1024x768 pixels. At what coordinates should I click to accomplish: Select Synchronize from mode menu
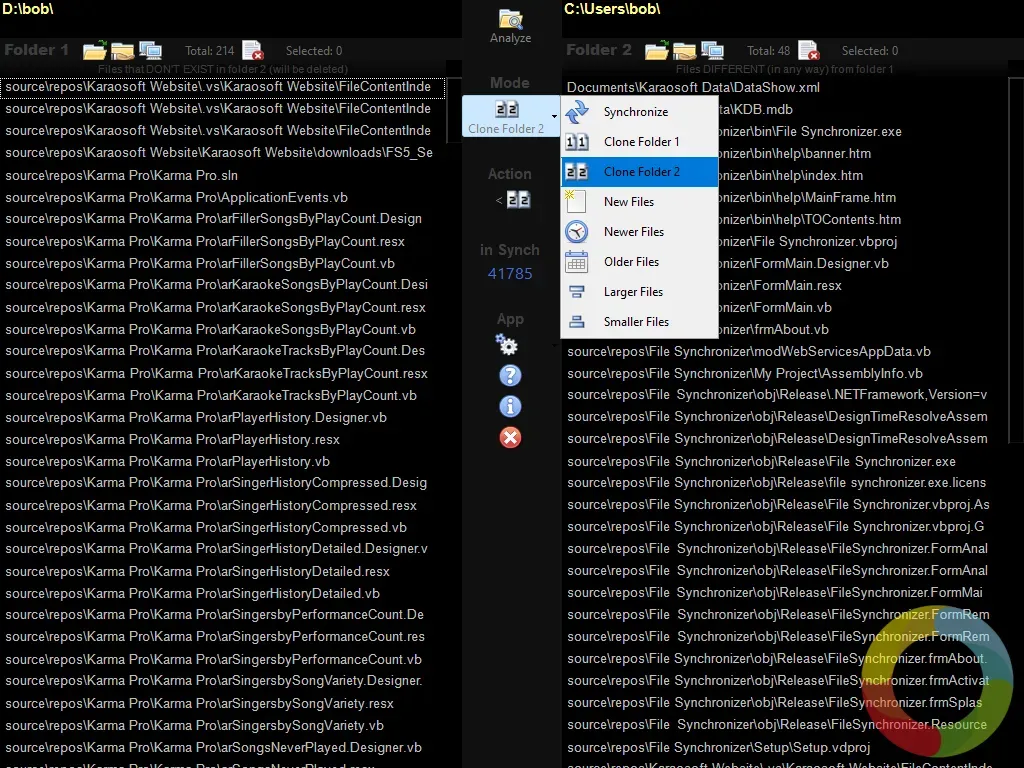pos(639,112)
